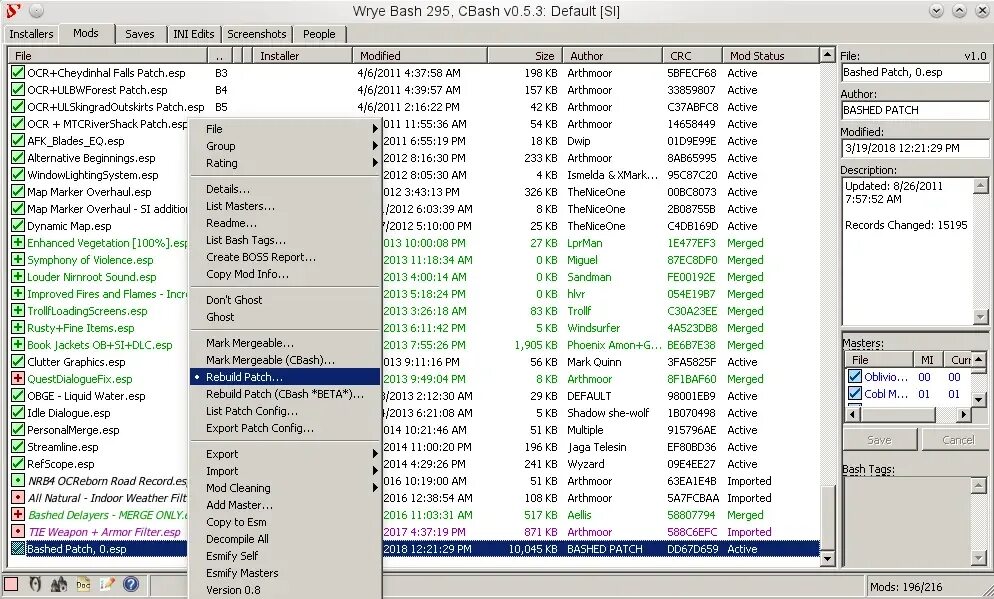Viewport: 994px width, 599px height.
Task: Select Create BOSS Report...
Action: coord(285,257)
